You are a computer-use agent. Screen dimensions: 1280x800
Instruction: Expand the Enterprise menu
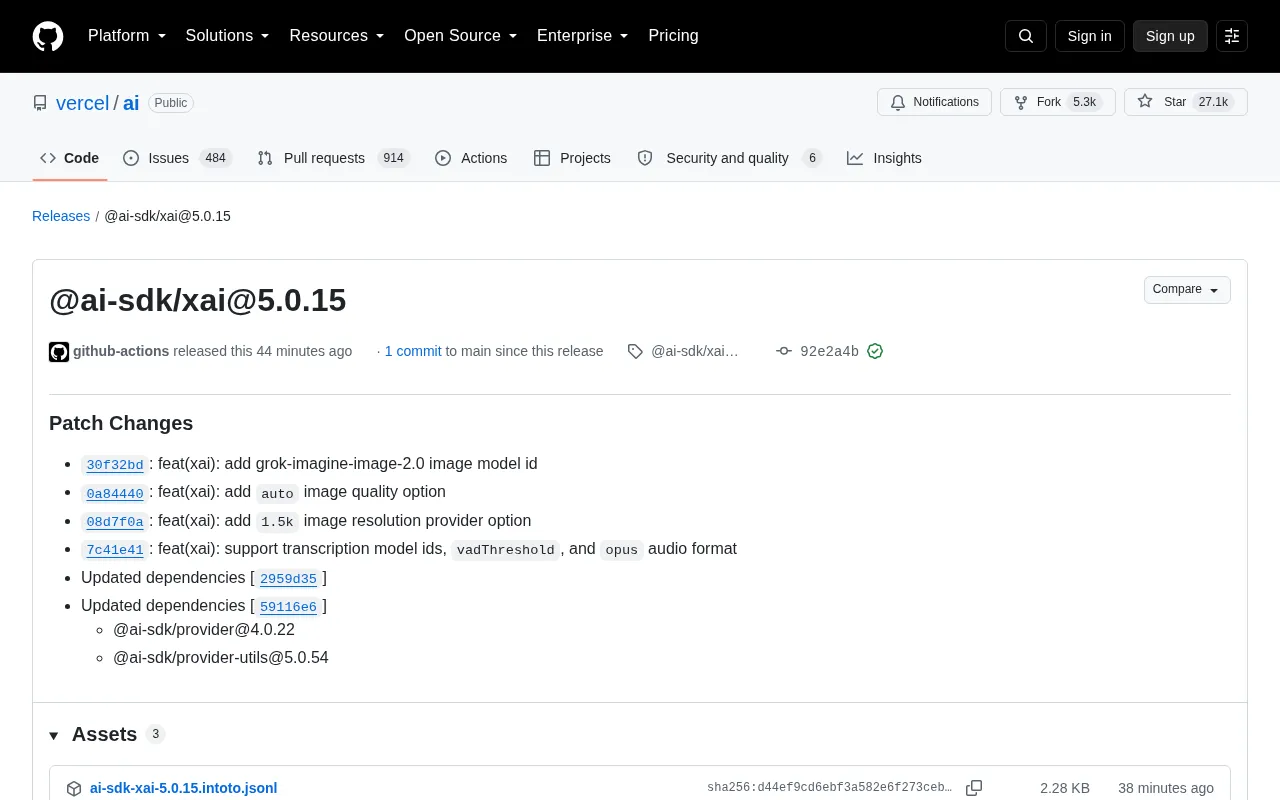[x=583, y=36]
